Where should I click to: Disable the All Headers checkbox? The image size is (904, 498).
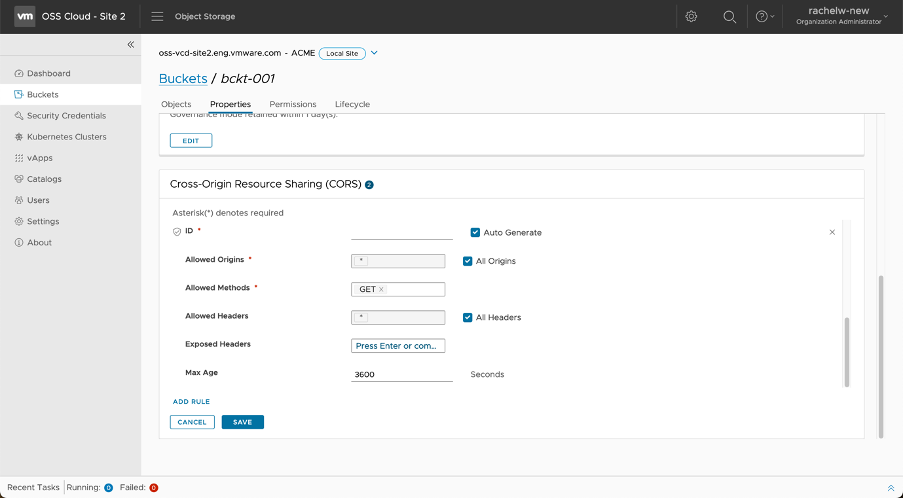pyautogui.click(x=468, y=317)
